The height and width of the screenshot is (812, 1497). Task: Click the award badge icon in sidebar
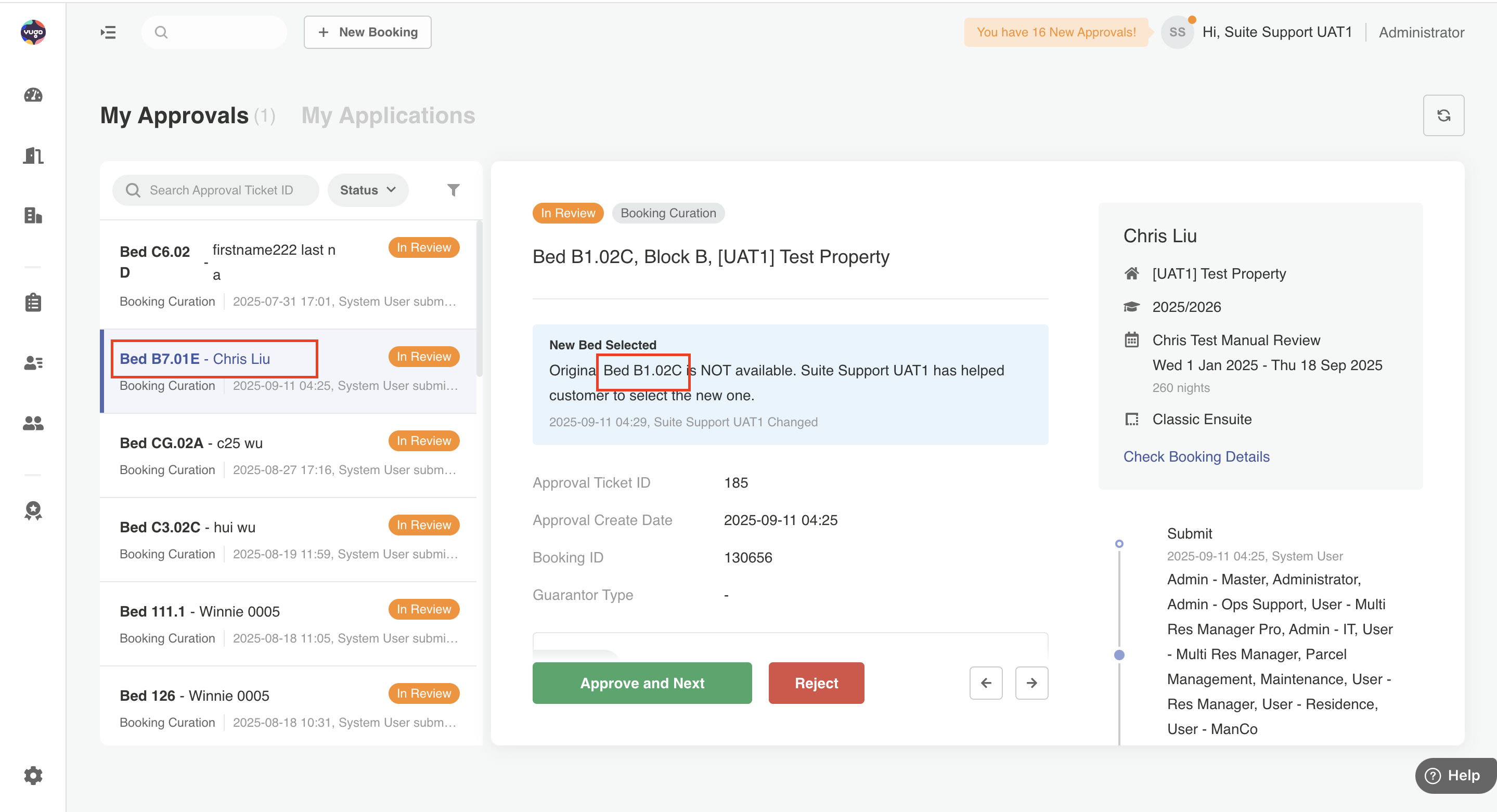[33, 510]
